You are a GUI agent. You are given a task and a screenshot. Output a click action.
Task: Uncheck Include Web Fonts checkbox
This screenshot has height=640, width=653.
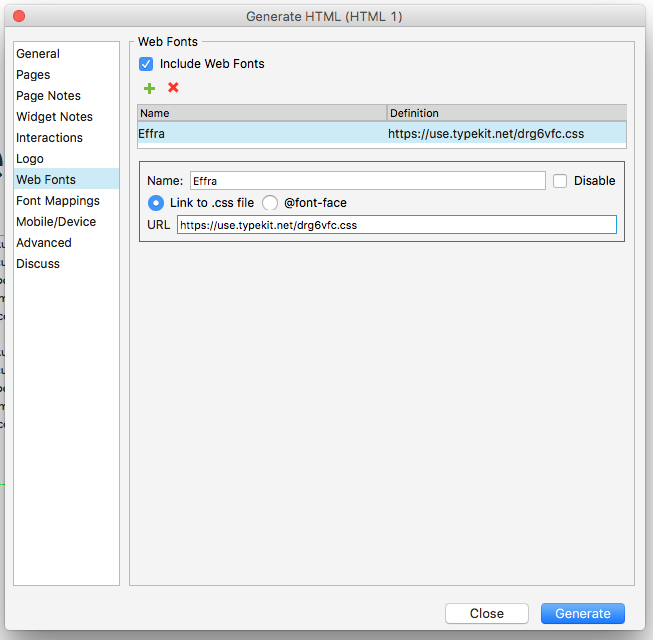click(x=146, y=64)
